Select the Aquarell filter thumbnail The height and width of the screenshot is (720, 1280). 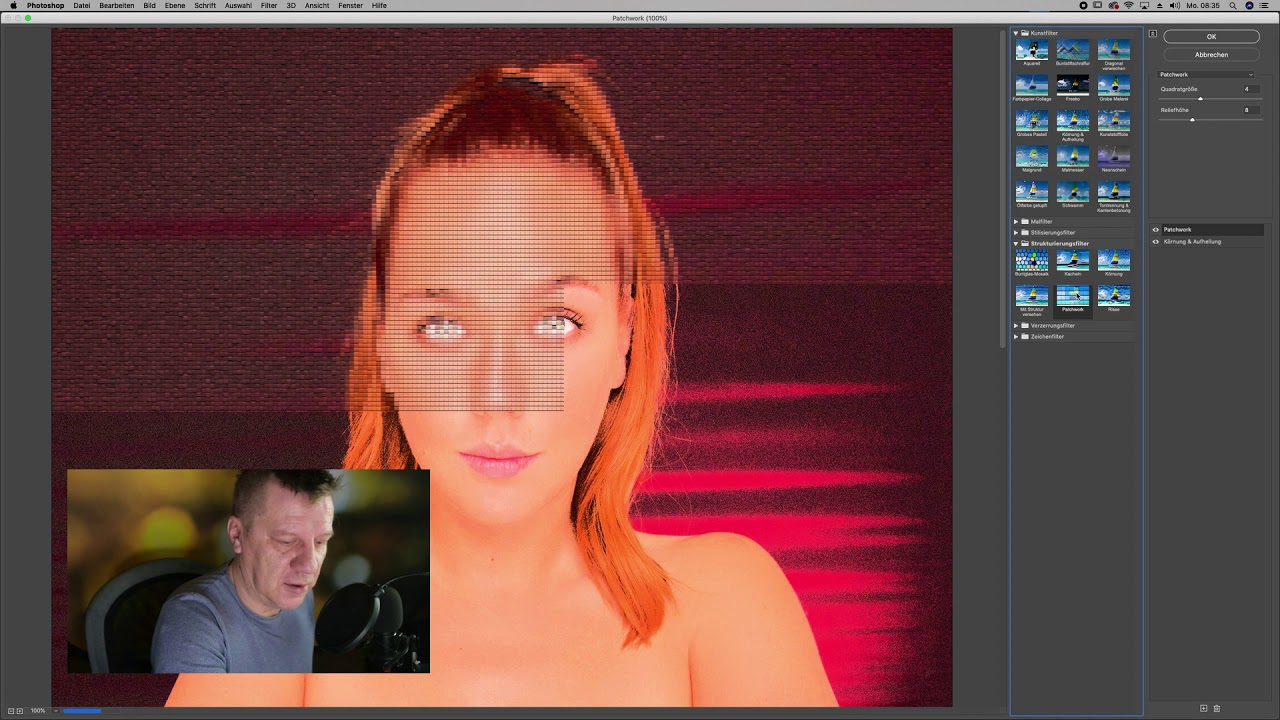point(1032,49)
